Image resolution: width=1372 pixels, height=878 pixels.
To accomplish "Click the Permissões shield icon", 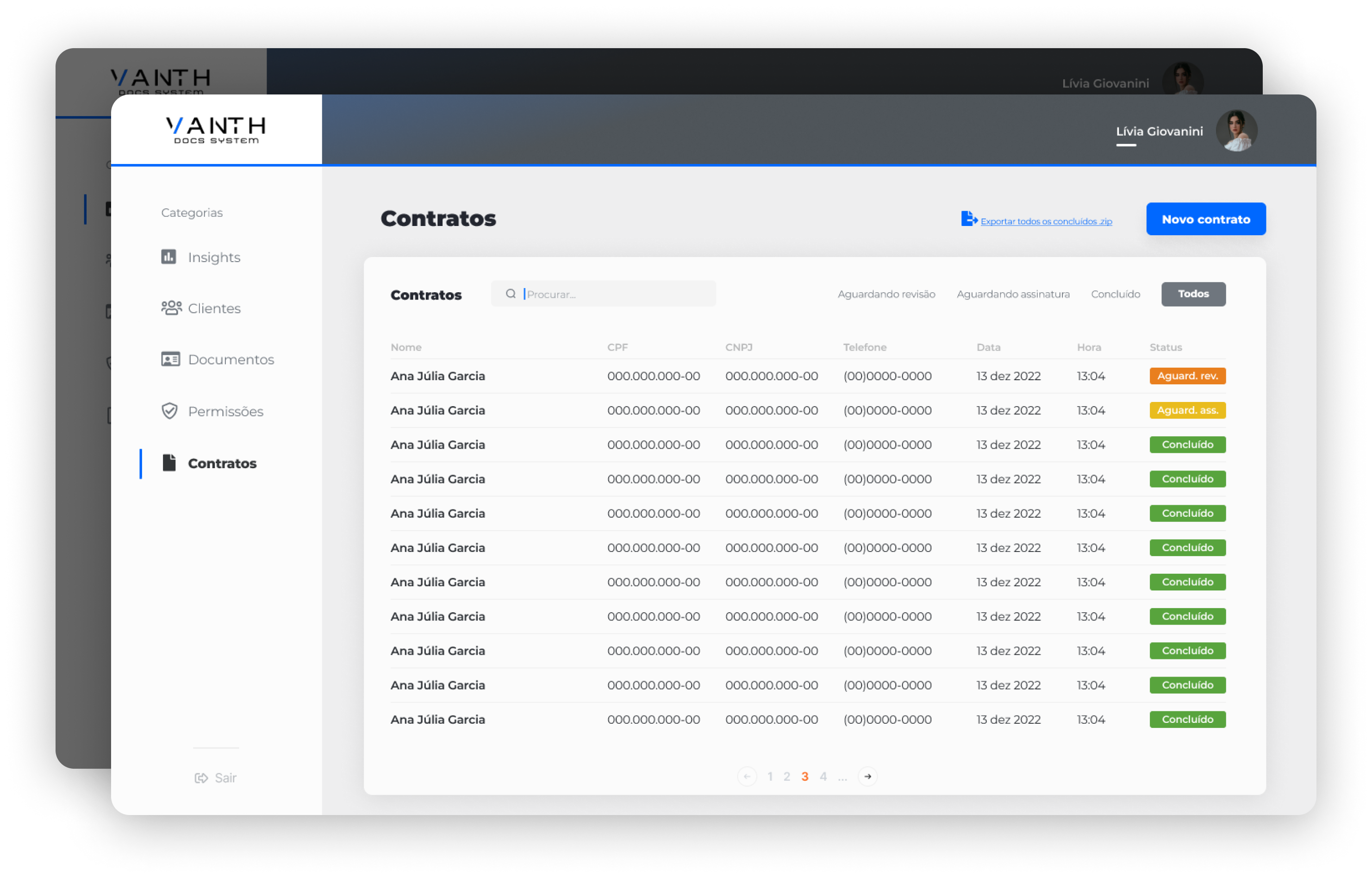I will pyautogui.click(x=170, y=410).
